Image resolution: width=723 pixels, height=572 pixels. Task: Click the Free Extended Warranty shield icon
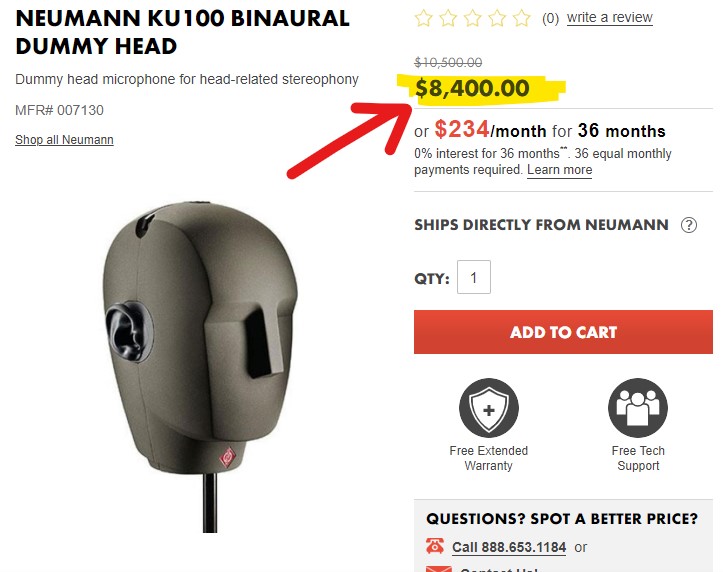click(488, 408)
